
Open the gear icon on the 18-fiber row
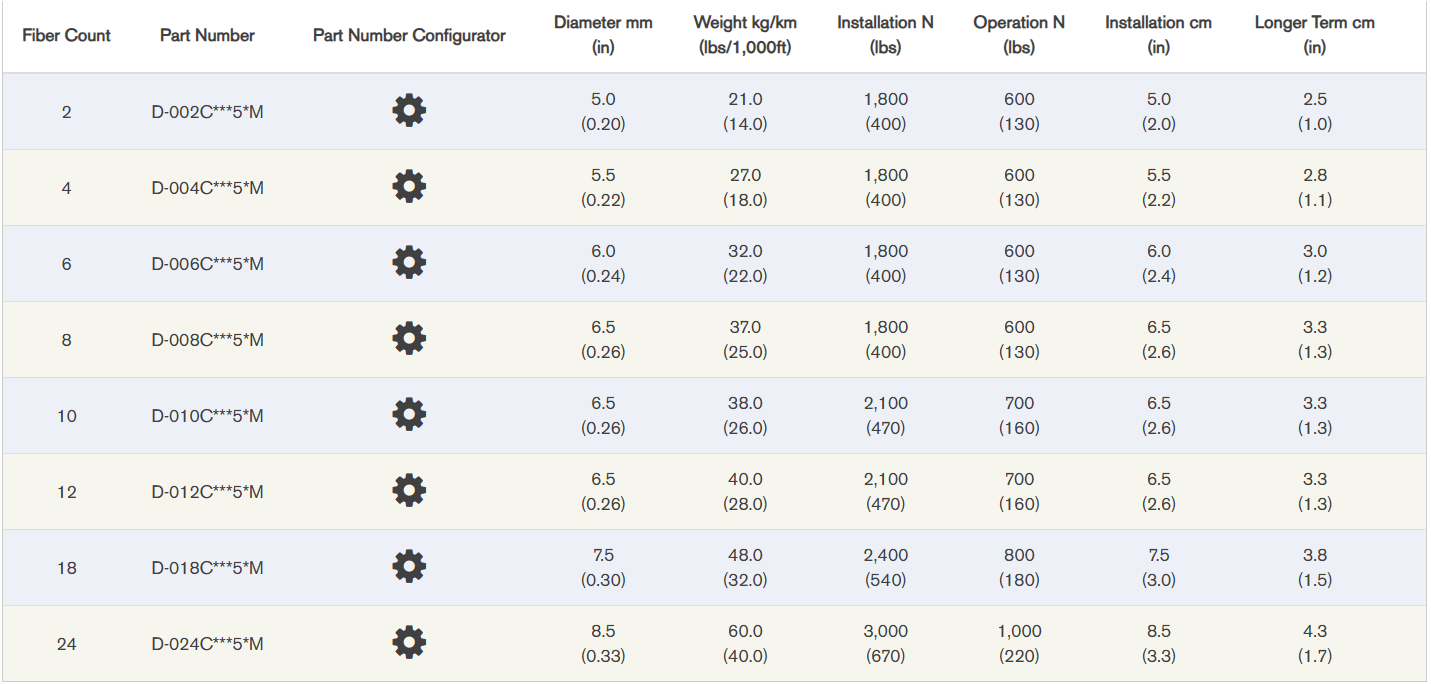coord(409,565)
